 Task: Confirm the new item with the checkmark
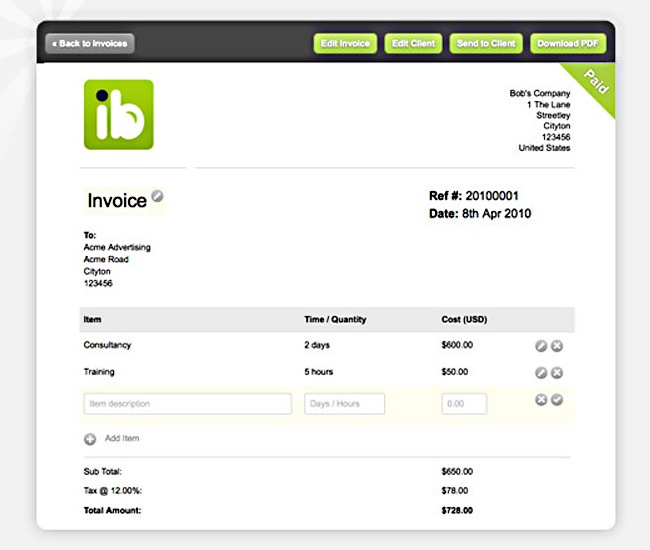(x=557, y=400)
